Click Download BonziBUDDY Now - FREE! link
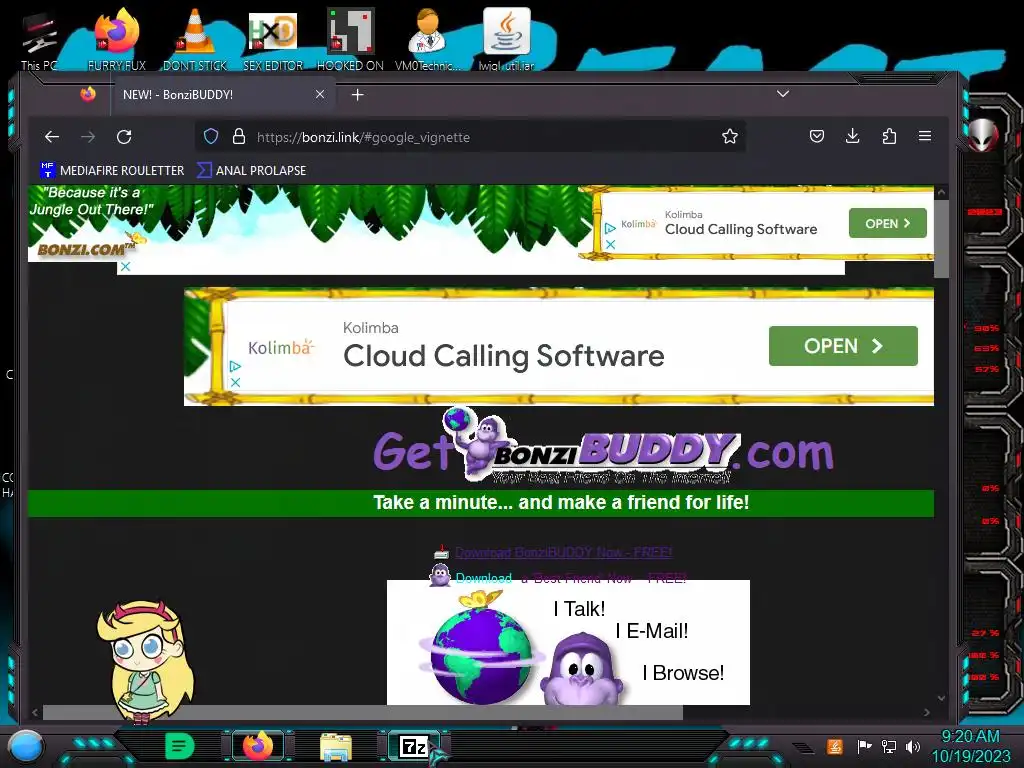This screenshot has height=768, width=1024. point(564,552)
